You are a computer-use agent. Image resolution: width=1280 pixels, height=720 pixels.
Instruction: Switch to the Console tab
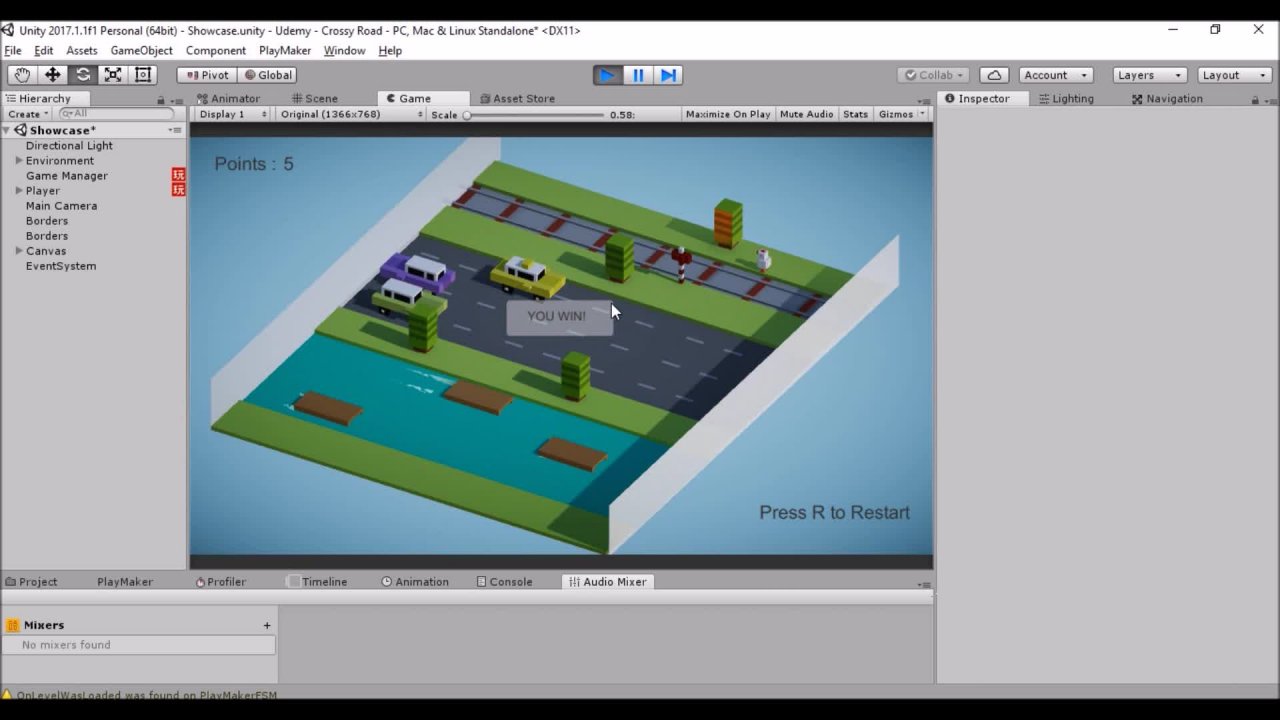[504, 582]
